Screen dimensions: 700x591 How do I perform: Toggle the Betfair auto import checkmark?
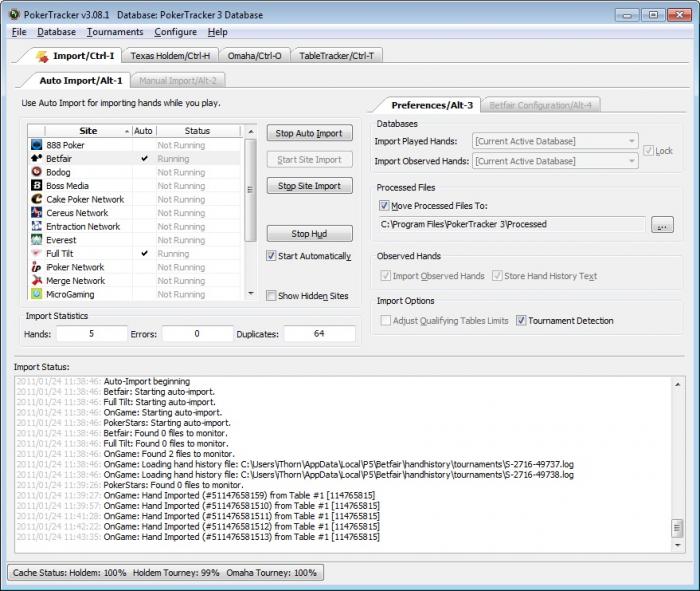tap(144, 158)
